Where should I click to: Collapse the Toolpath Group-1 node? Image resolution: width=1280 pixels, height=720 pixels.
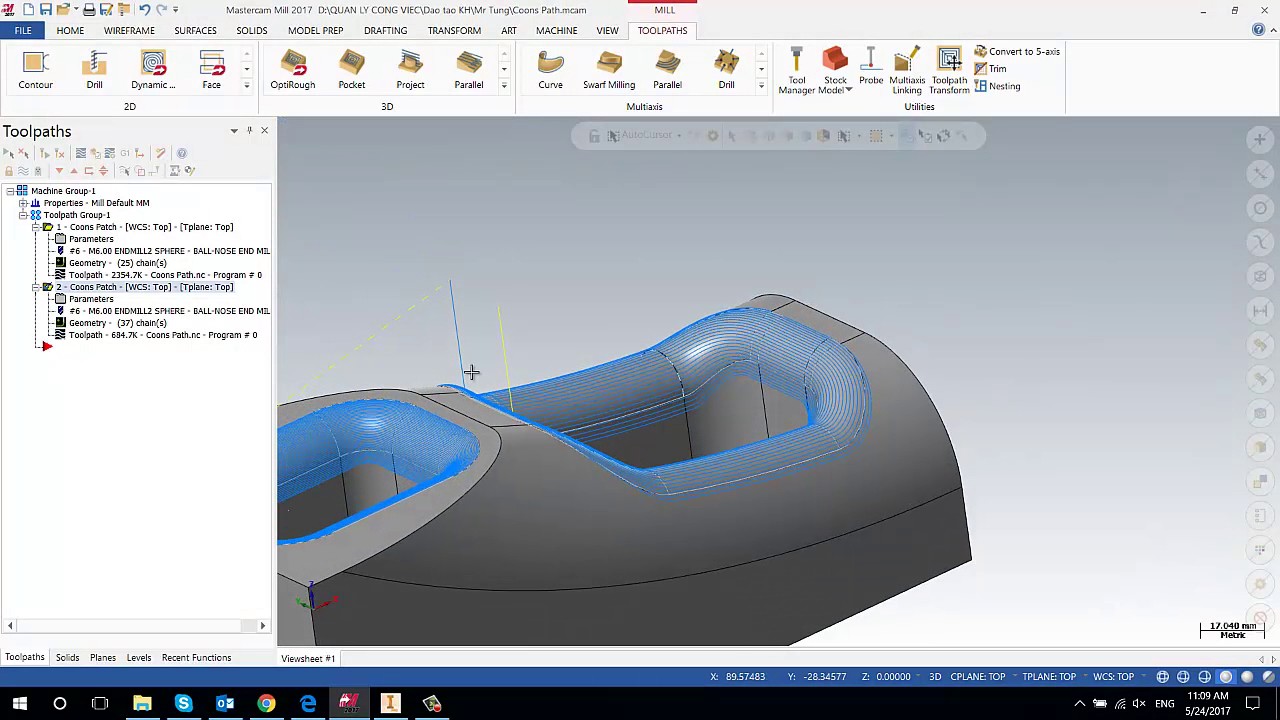pyautogui.click(x=22, y=215)
